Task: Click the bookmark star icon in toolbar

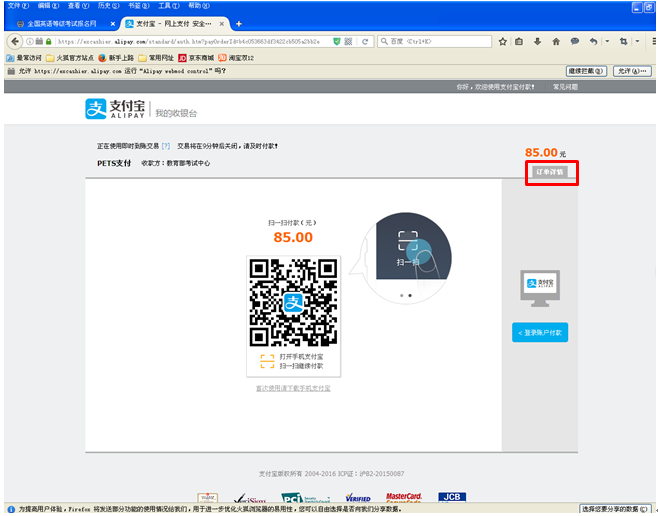Action: coord(503,41)
